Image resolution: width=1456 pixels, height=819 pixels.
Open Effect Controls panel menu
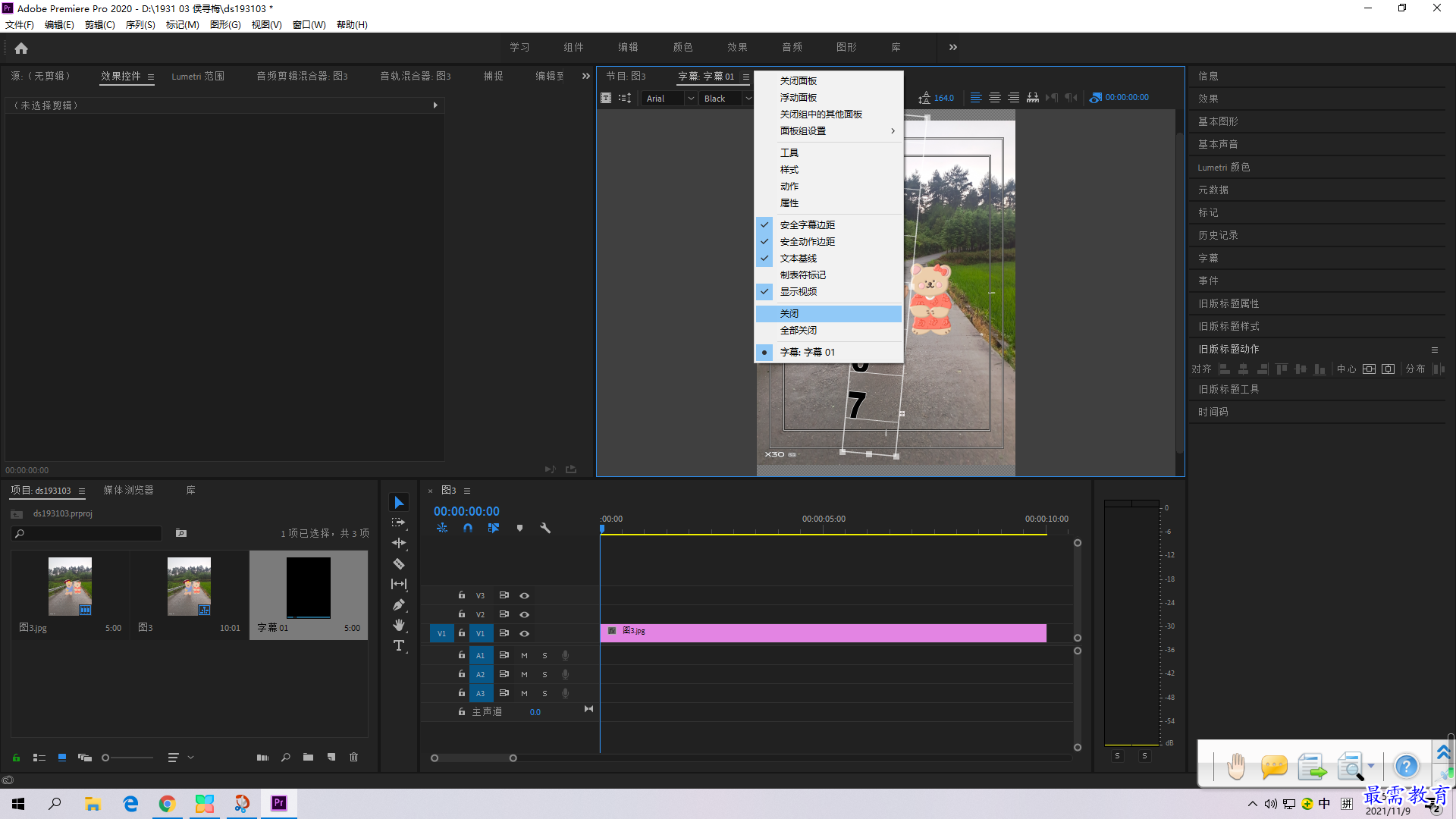click(151, 77)
